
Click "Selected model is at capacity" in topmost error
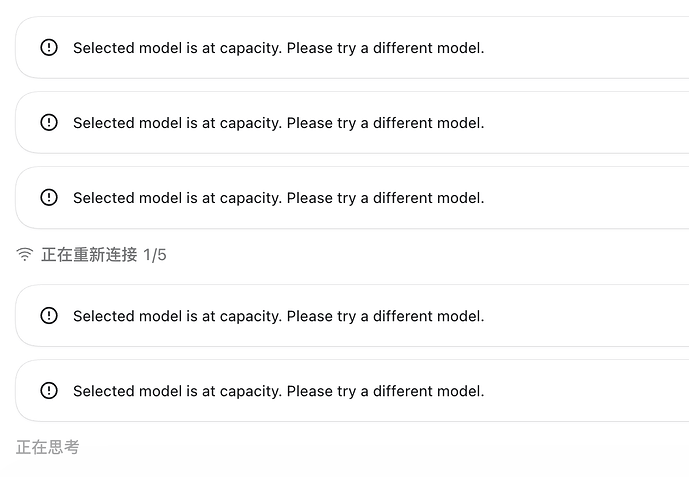[x=177, y=48]
